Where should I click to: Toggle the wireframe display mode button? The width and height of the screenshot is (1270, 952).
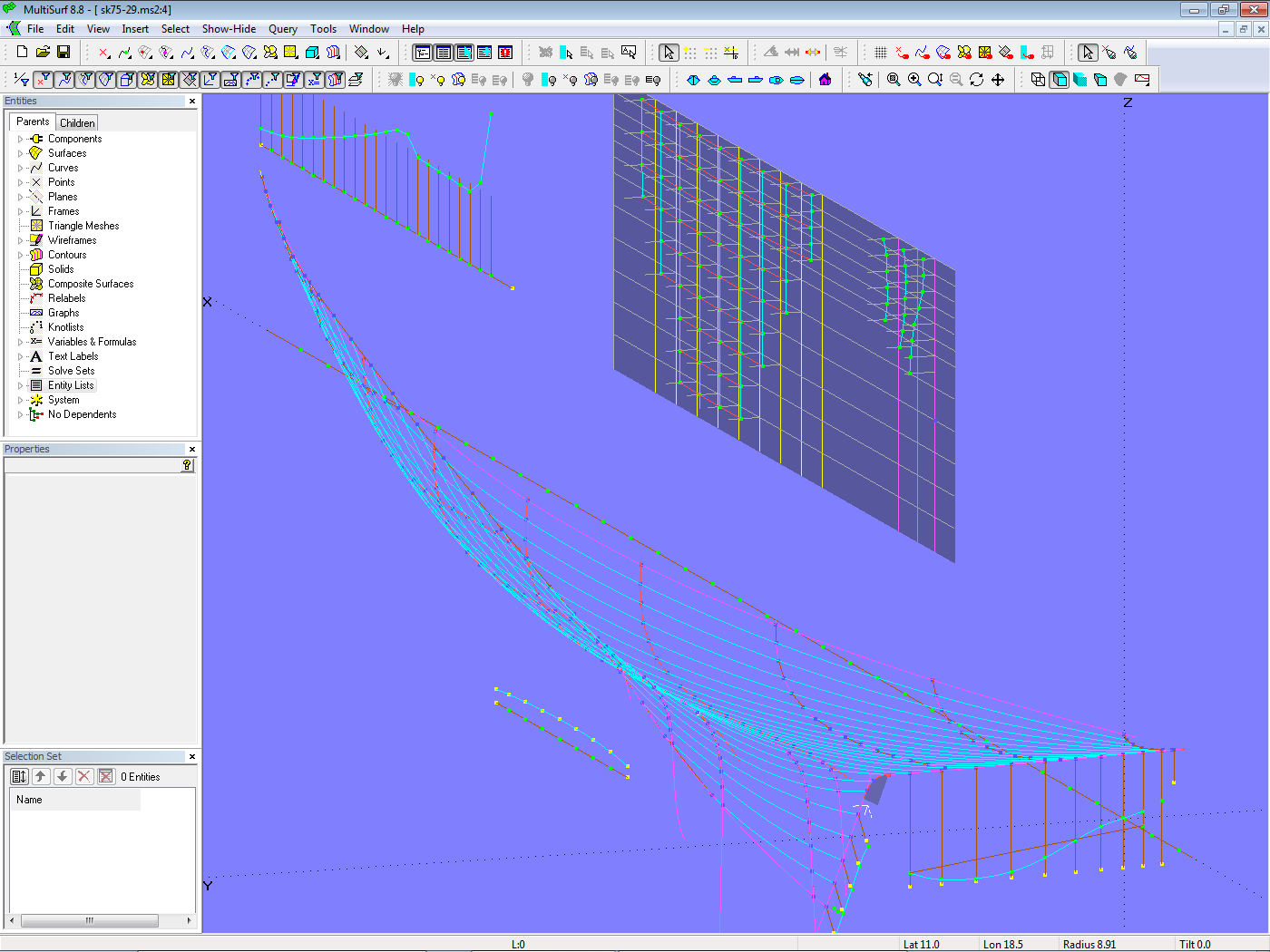pyautogui.click(x=1038, y=80)
